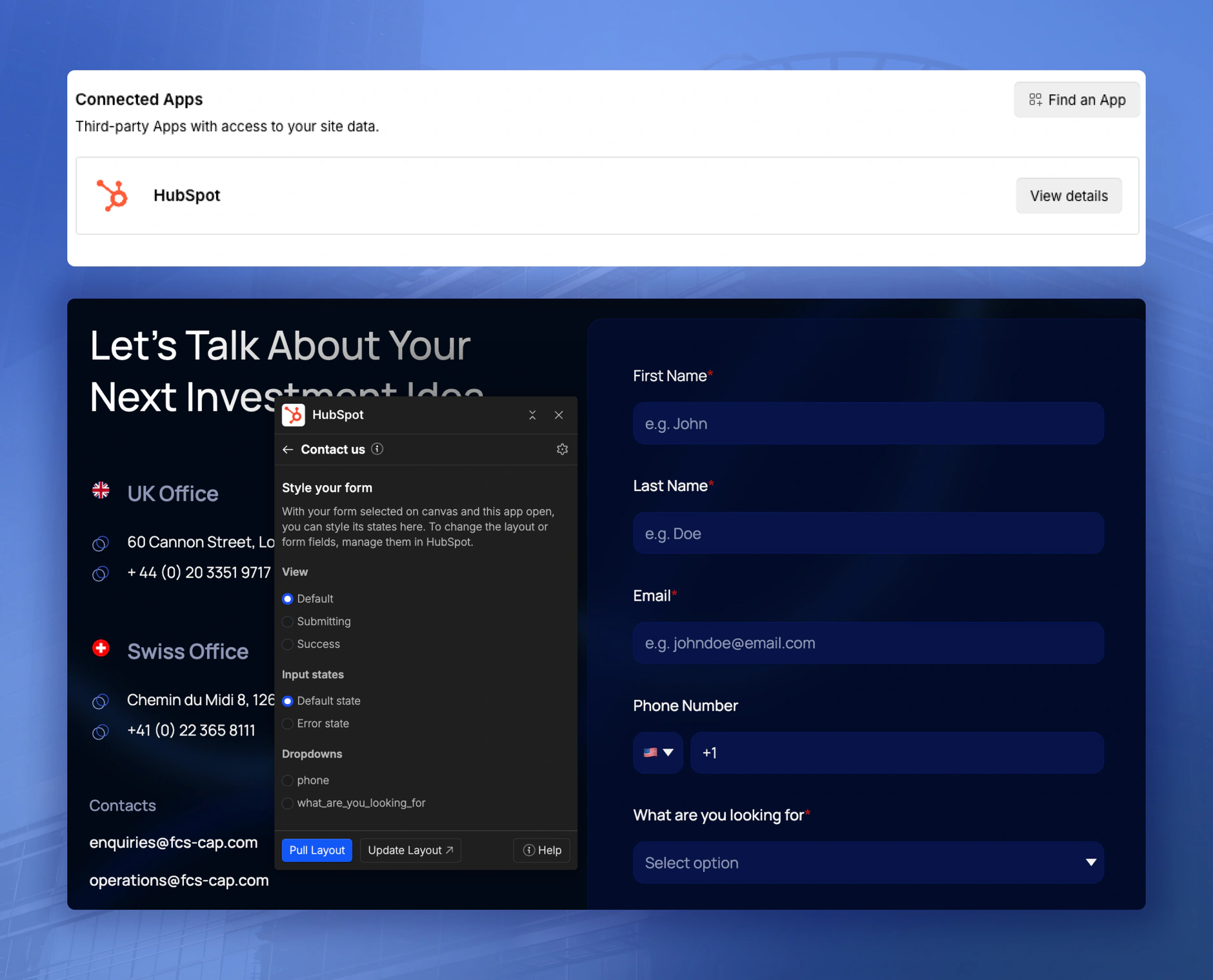Click the icon beside +41 (0) 22 365 8111
The width and height of the screenshot is (1213, 980).
[100, 732]
